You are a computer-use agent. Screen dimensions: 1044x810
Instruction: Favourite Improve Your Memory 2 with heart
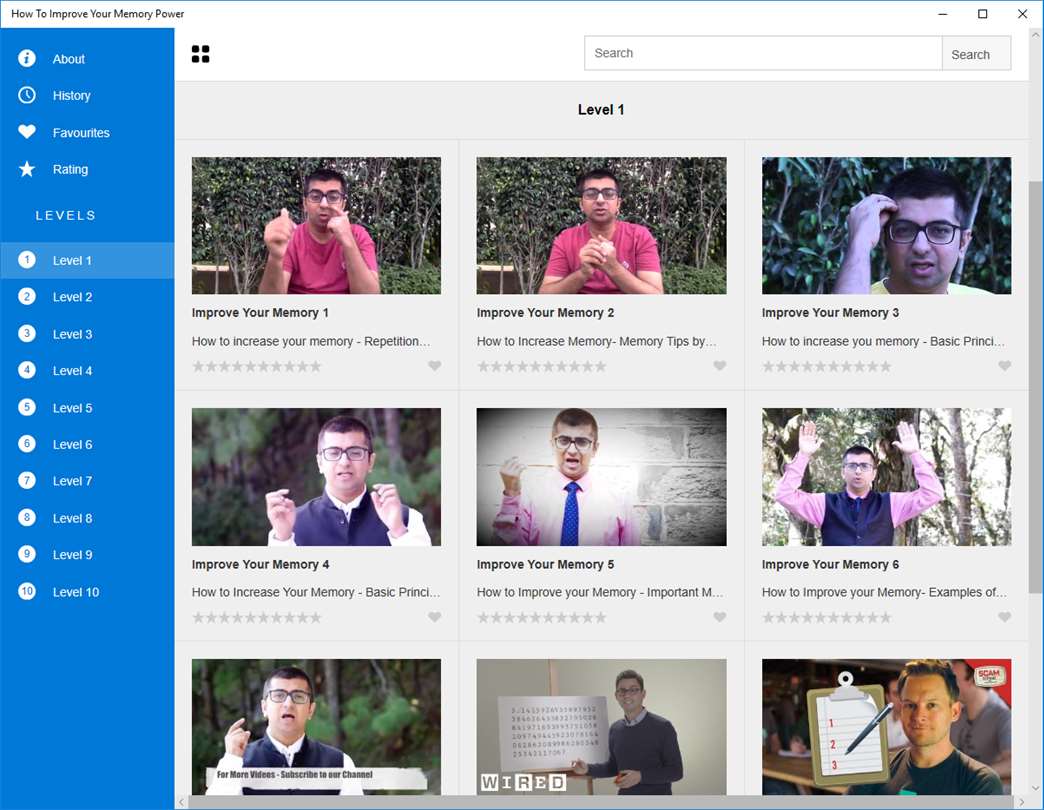point(720,365)
